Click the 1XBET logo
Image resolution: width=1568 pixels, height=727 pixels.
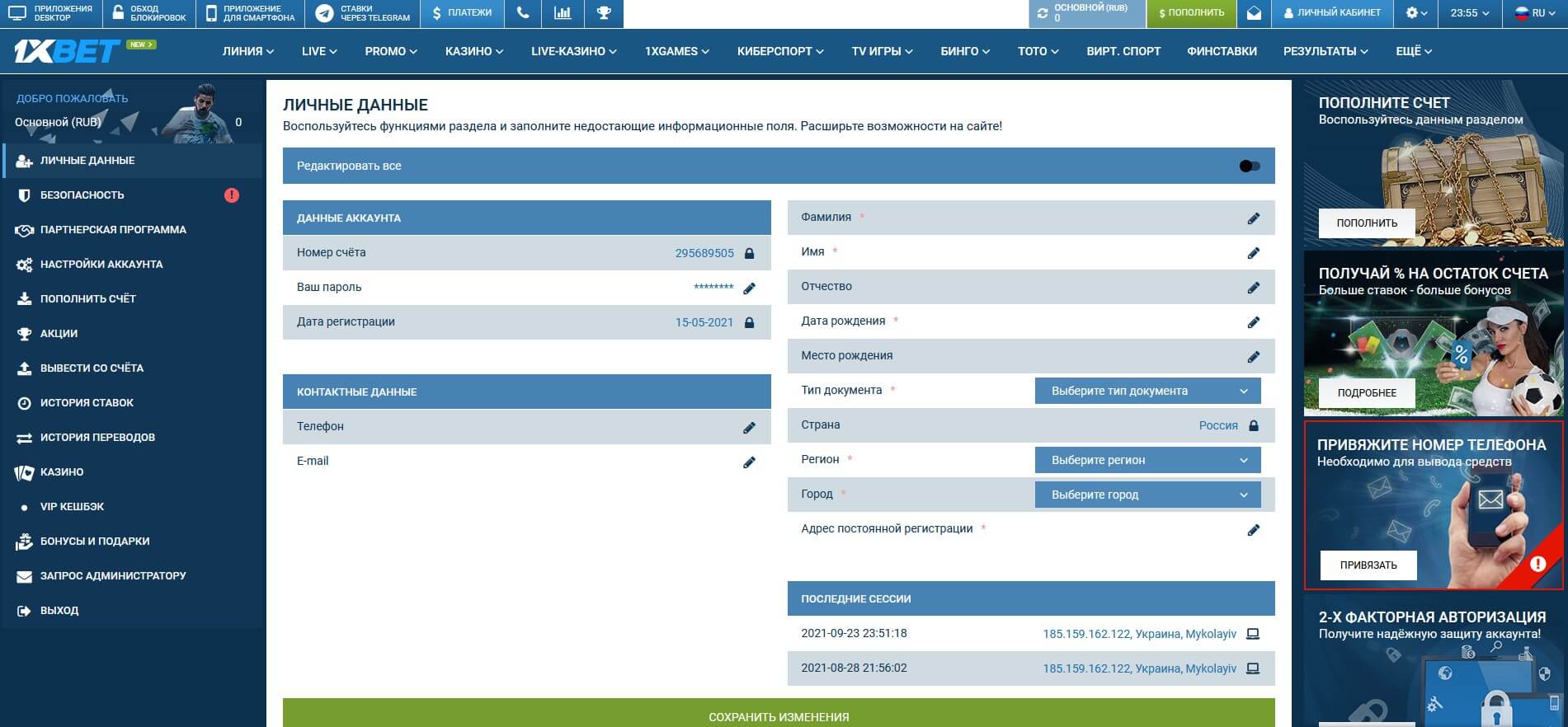click(68, 52)
